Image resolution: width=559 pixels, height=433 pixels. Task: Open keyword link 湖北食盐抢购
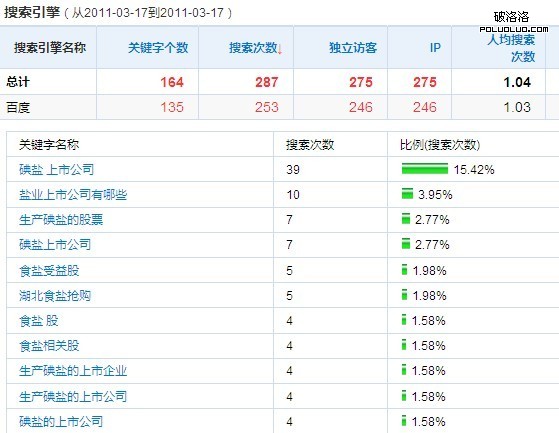[55, 295]
